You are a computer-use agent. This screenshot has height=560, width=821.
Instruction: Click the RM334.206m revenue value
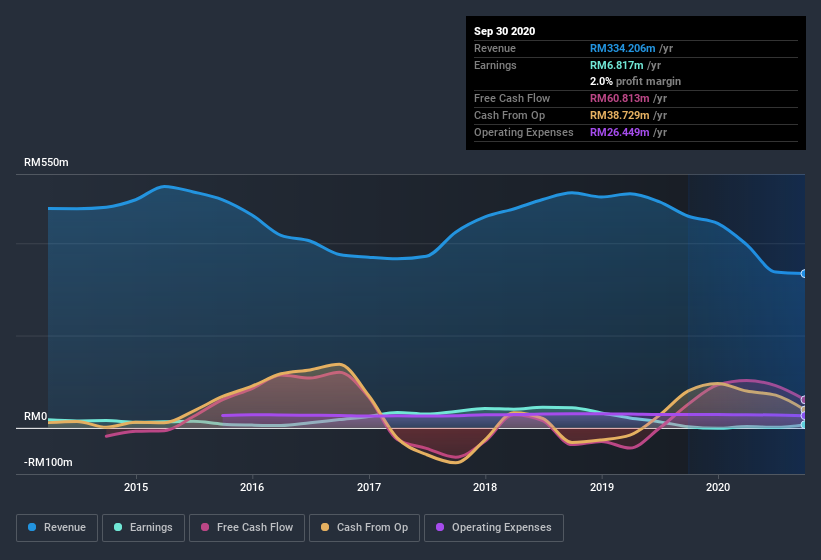click(x=623, y=48)
